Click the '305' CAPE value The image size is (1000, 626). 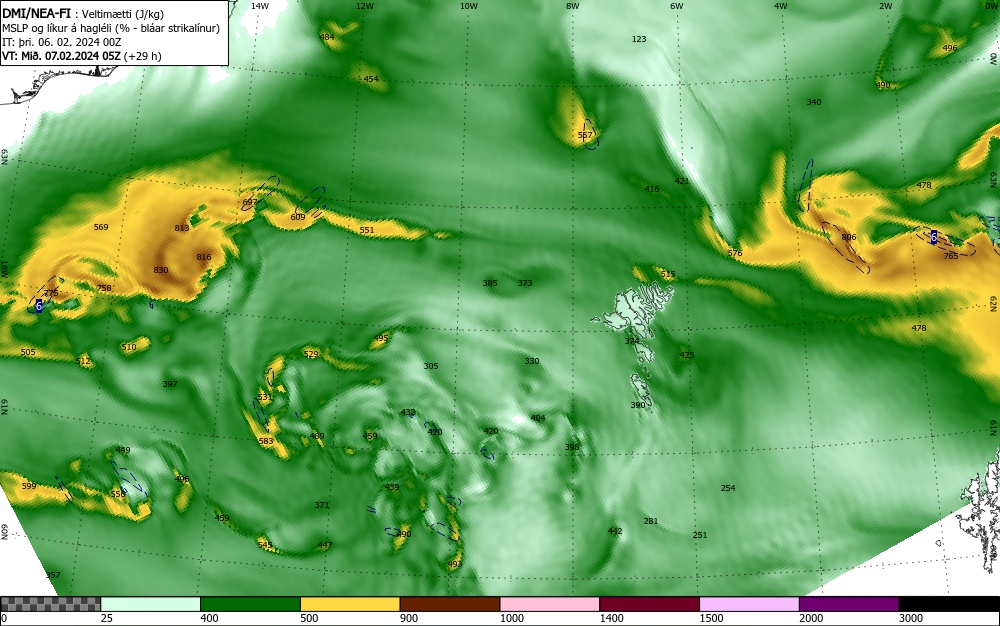pos(431,367)
